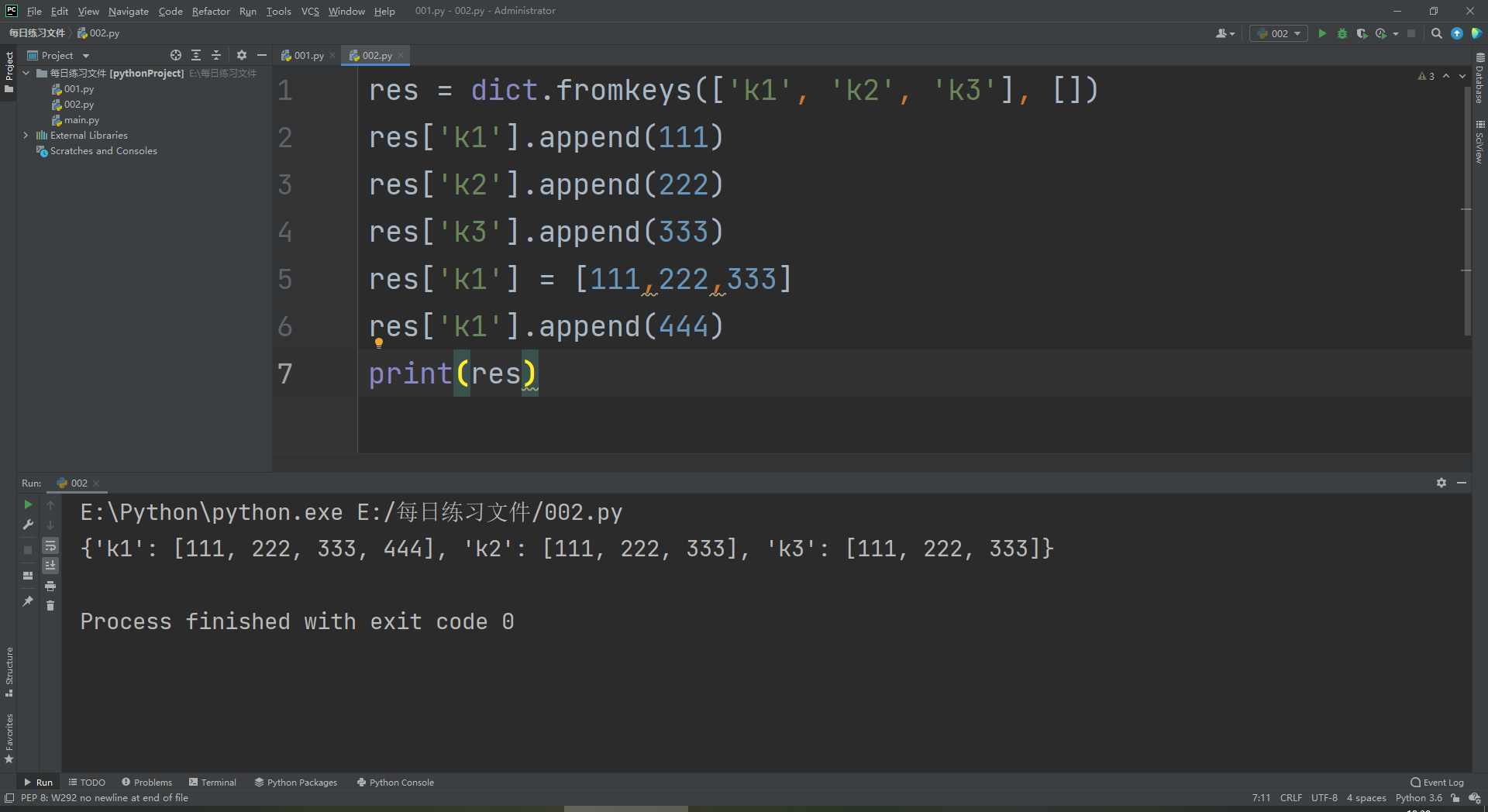This screenshot has height=812, width=1488.
Task: Start debugging with the green bug icon
Action: click(1342, 33)
